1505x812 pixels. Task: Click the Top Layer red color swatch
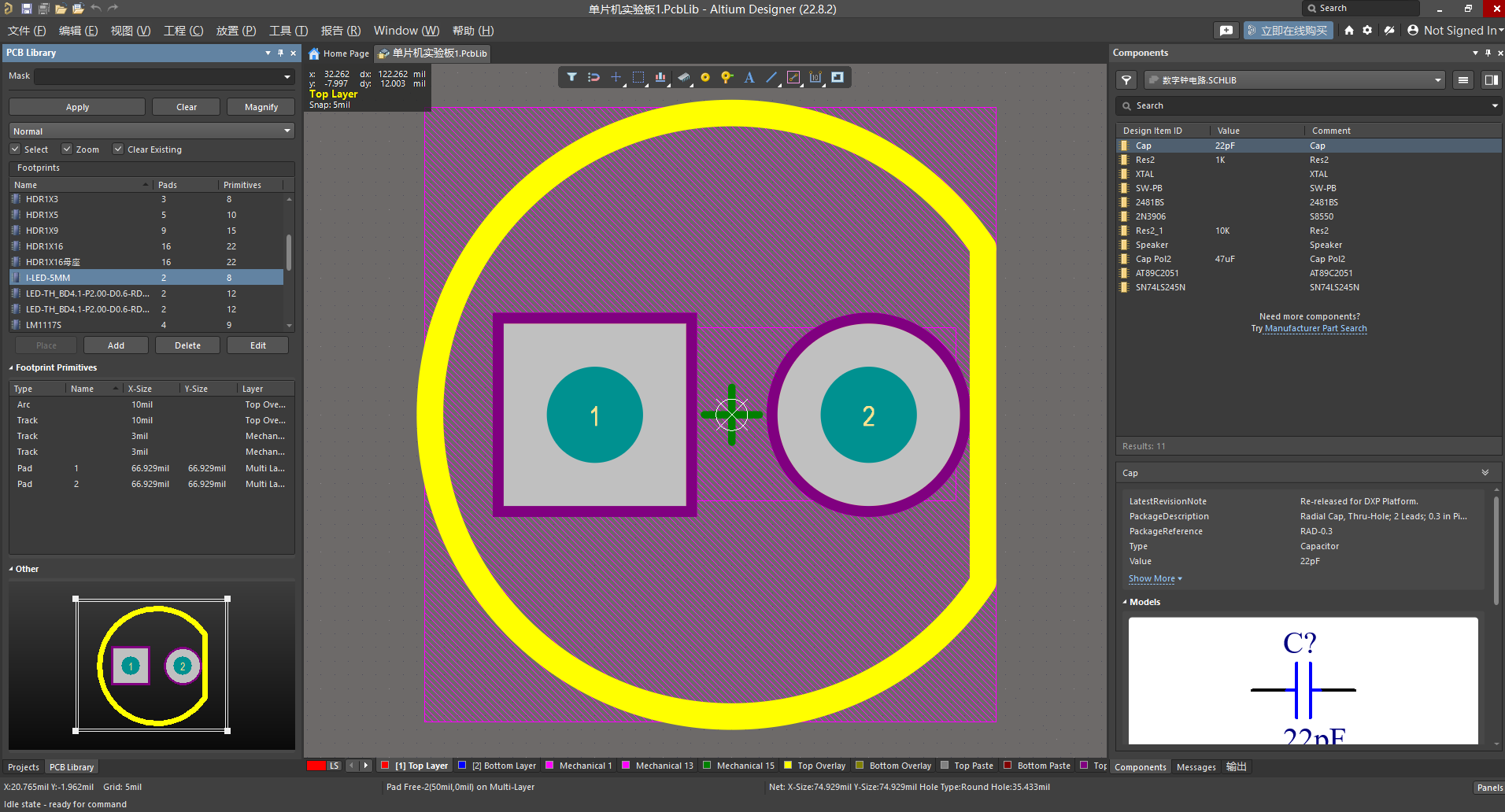coord(385,765)
